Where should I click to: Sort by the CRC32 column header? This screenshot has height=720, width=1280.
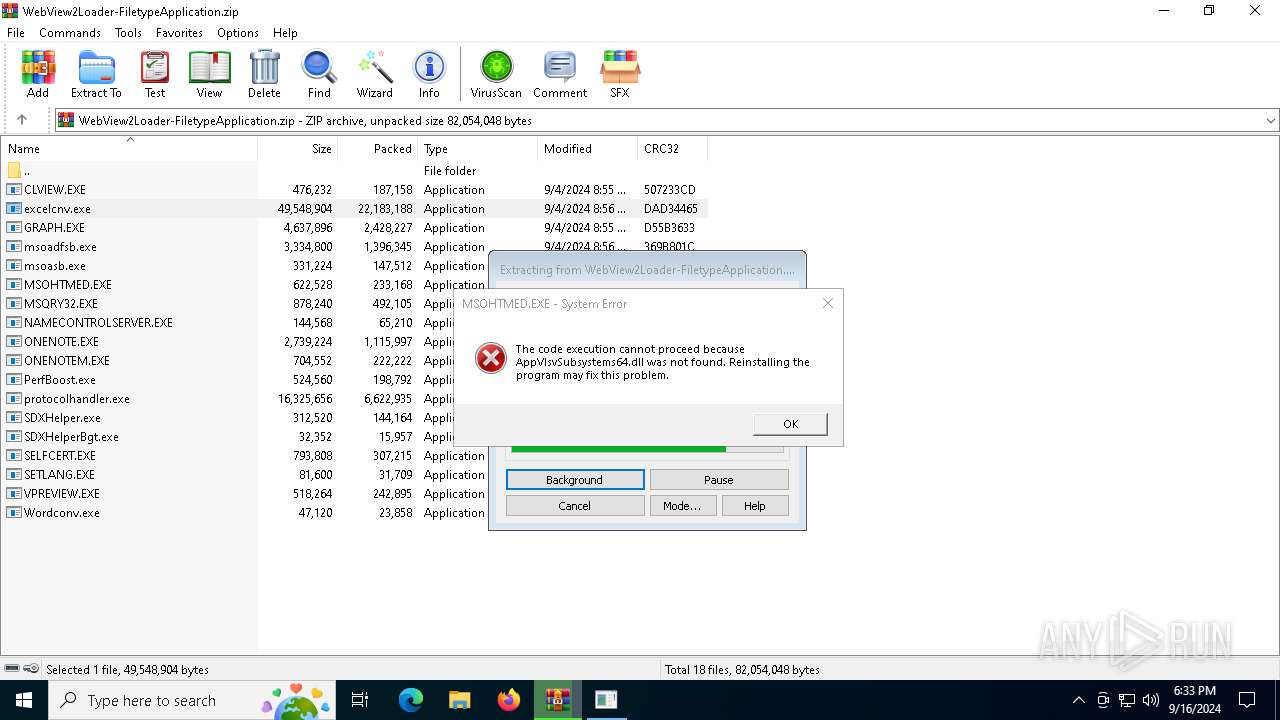coord(672,149)
